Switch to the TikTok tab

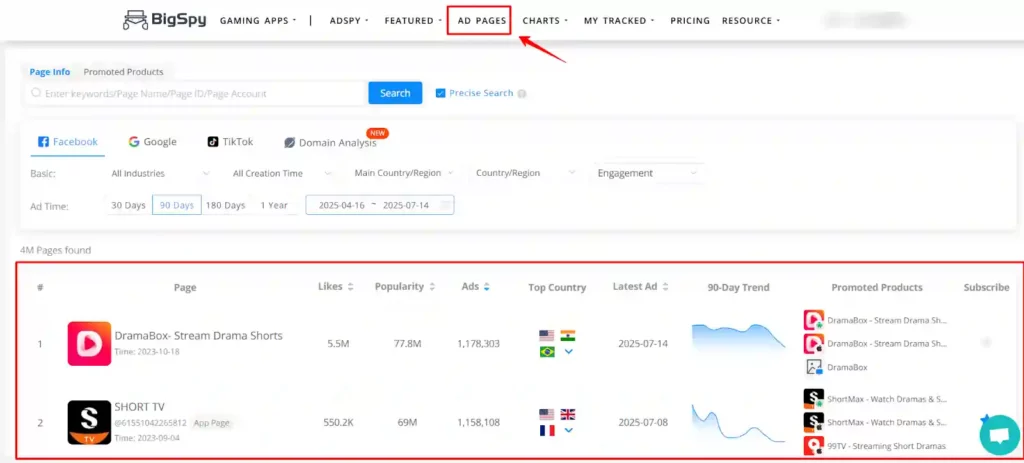230,142
